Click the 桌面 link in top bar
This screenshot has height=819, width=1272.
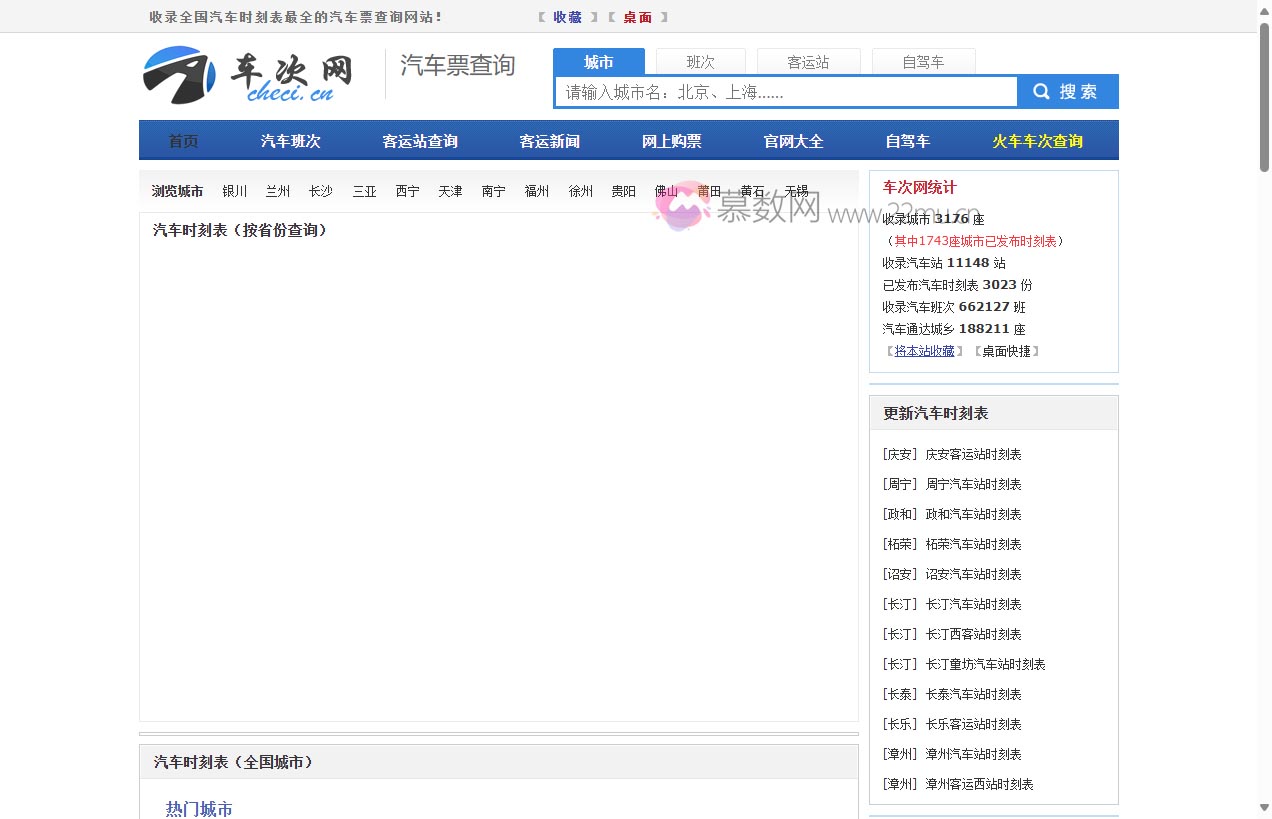pos(638,17)
